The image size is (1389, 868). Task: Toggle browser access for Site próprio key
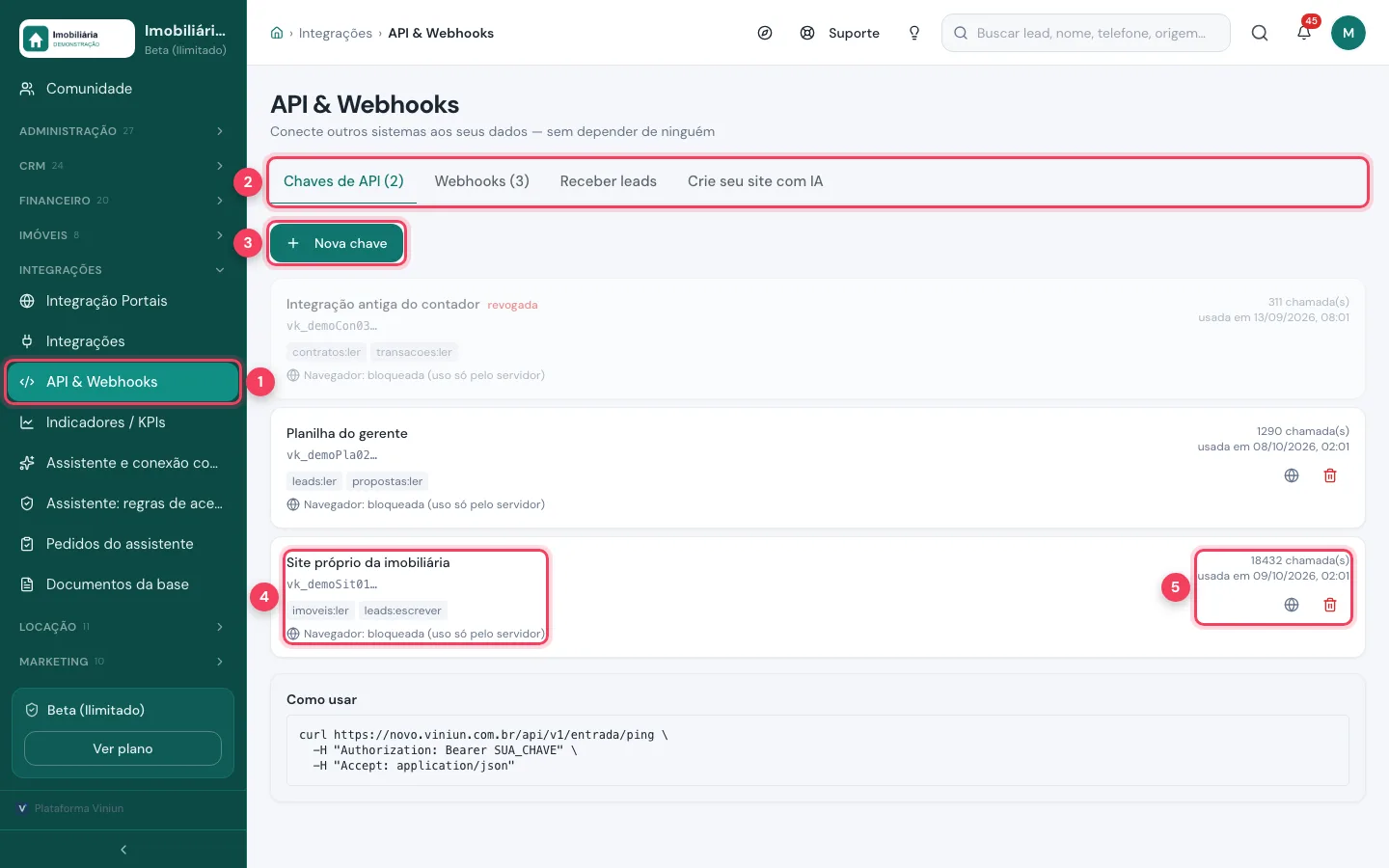click(1292, 605)
